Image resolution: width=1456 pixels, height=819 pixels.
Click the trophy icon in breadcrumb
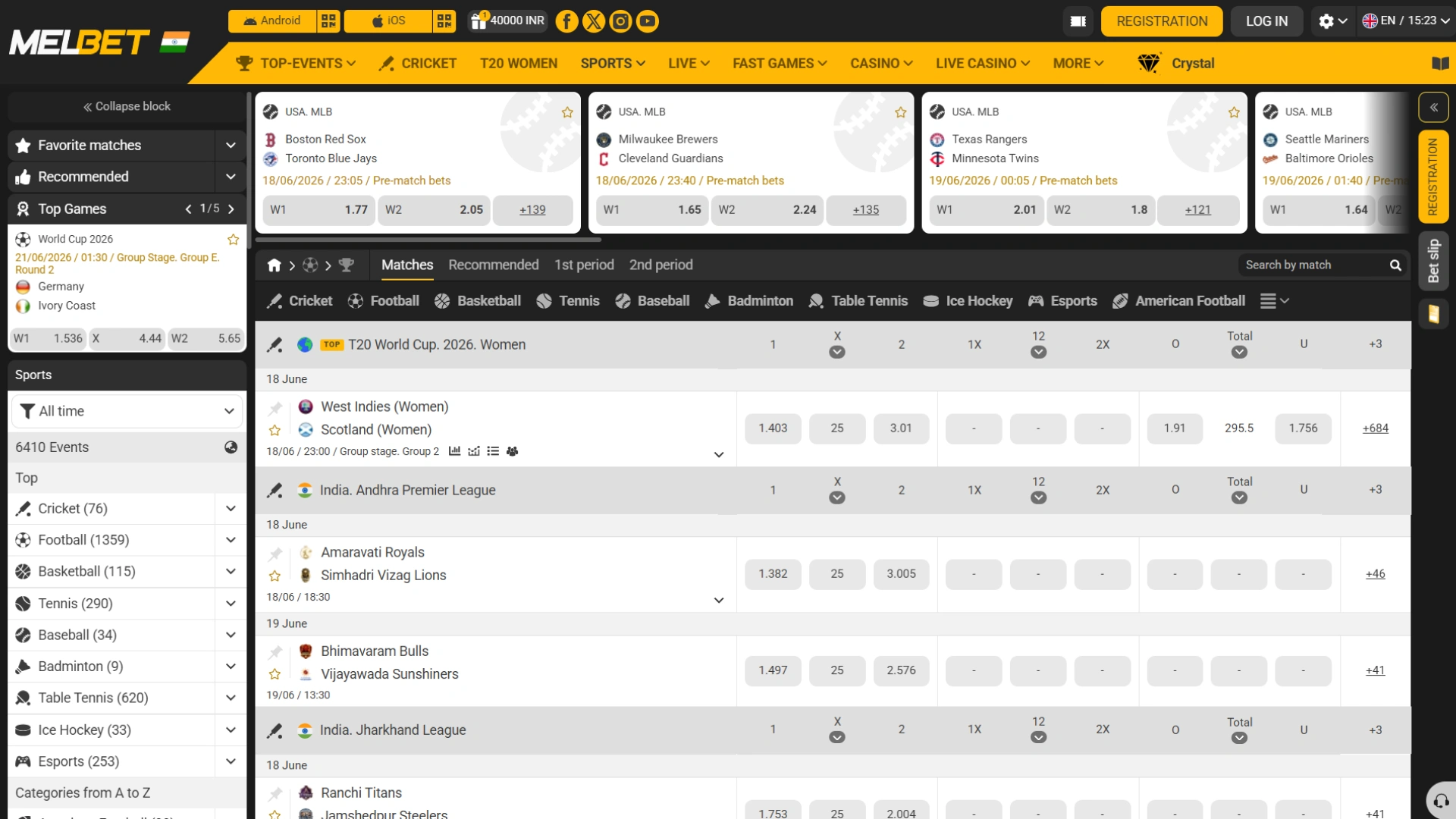point(347,265)
